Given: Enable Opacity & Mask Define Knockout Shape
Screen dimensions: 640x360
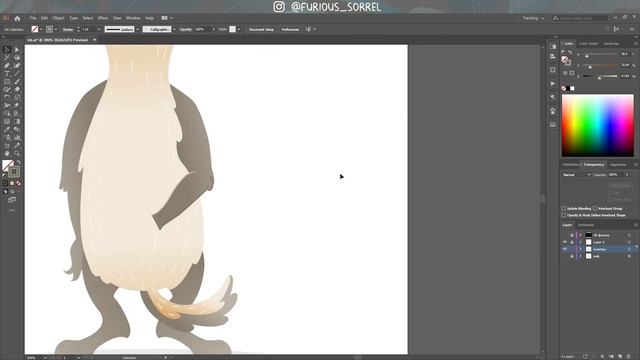Looking at the screenshot, I should (x=564, y=215).
